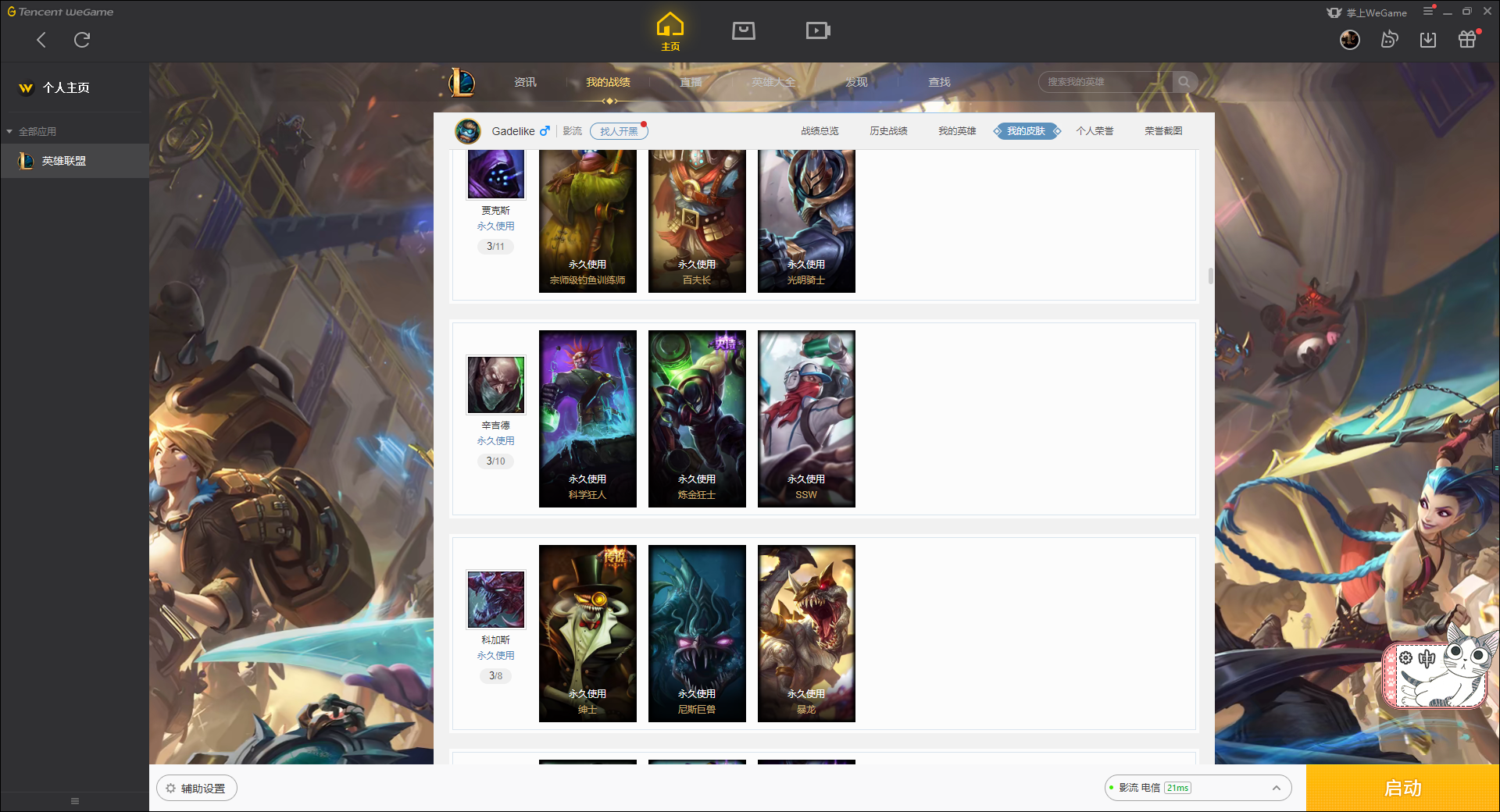The image size is (1500, 812).
Task: Collapse the 全部应用 section
Action: [31, 131]
